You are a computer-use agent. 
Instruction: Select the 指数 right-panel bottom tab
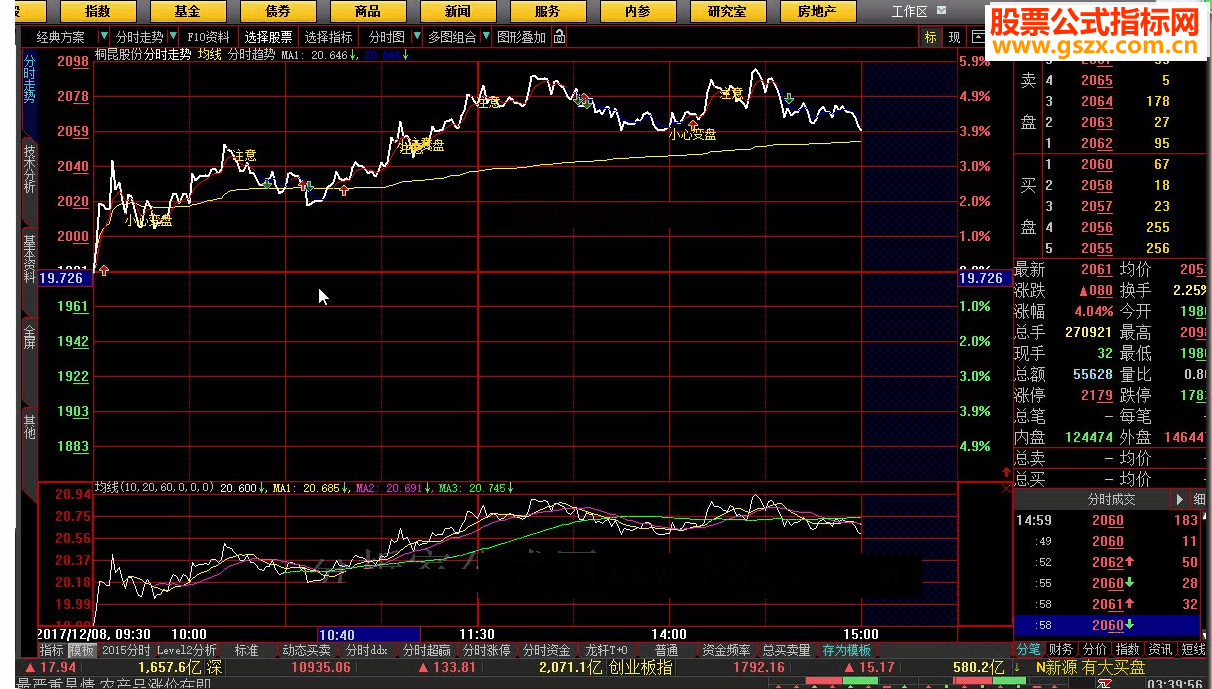[x=1128, y=650]
